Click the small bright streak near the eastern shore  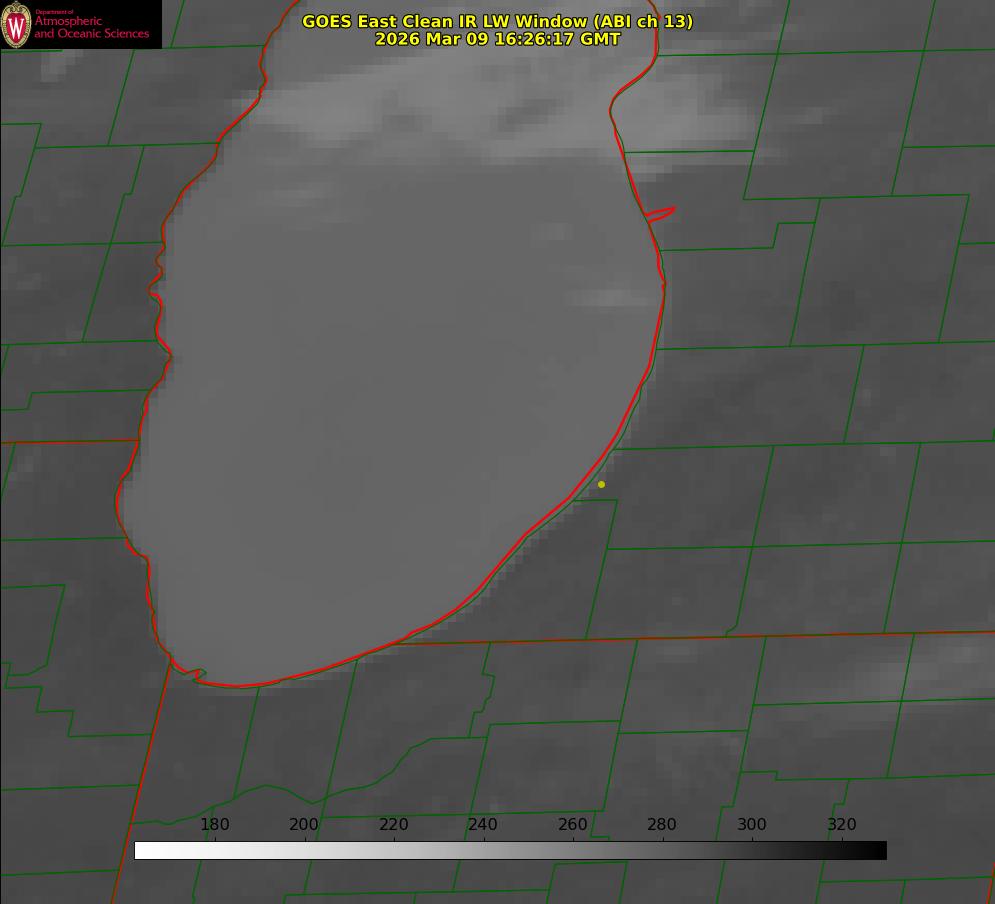608,297
